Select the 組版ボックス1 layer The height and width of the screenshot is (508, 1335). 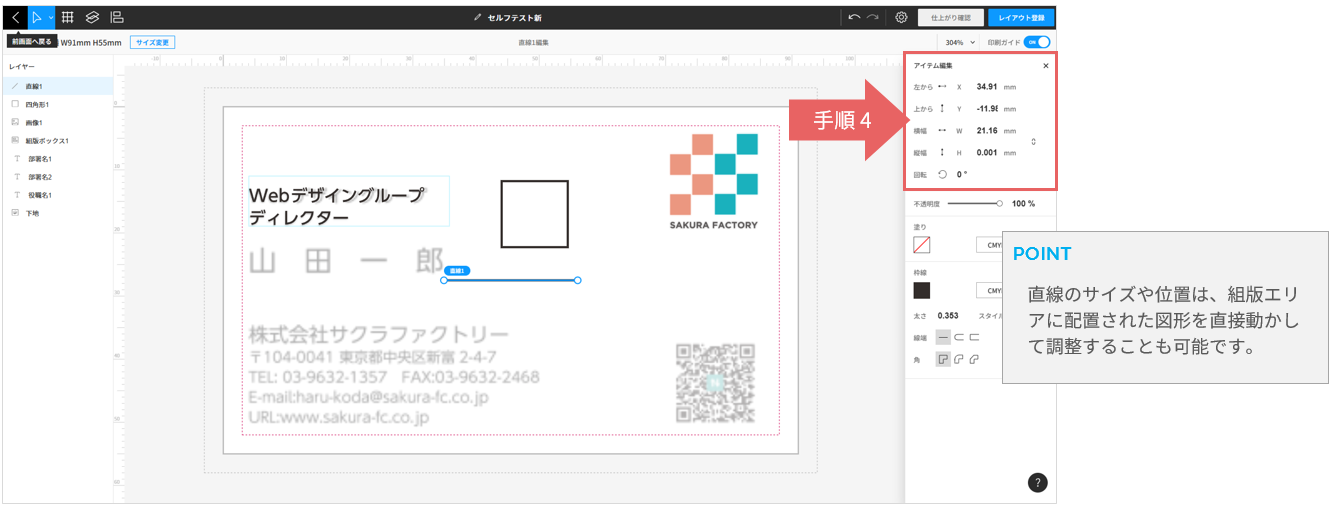click(57, 141)
